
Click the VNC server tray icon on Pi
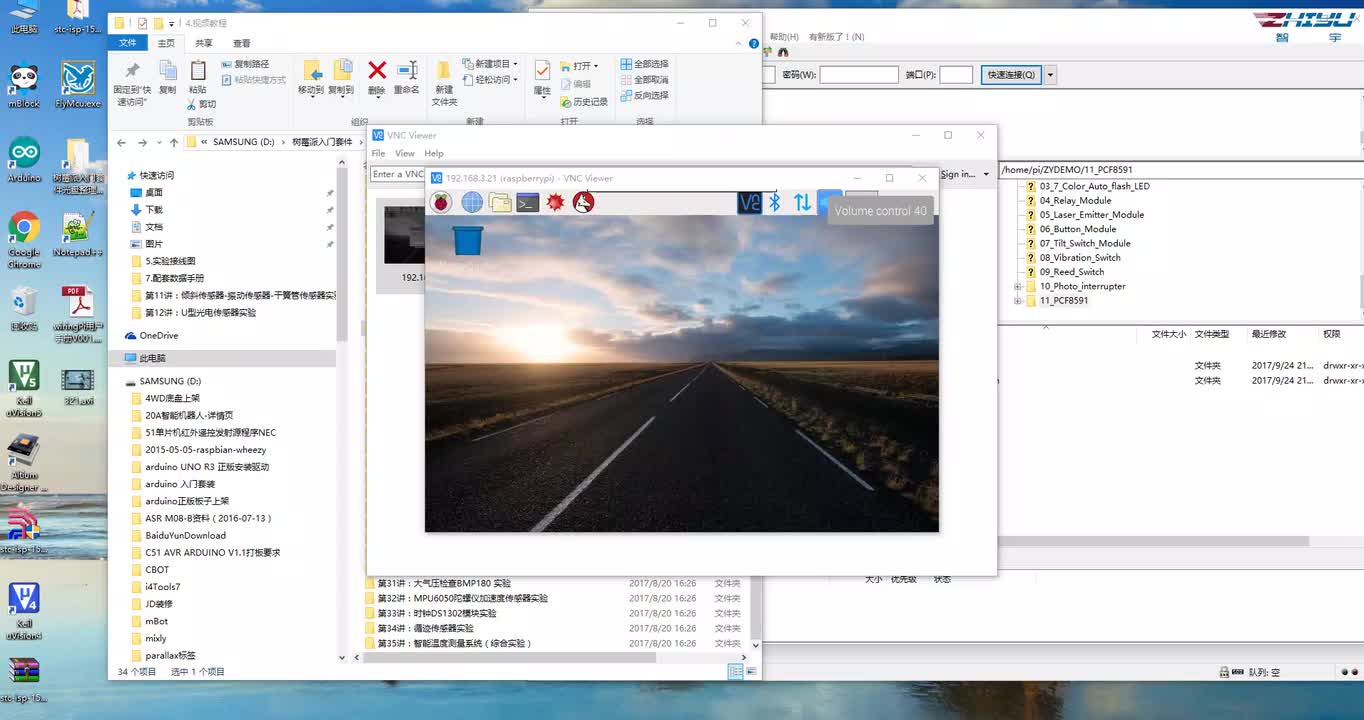[x=749, y=202]
